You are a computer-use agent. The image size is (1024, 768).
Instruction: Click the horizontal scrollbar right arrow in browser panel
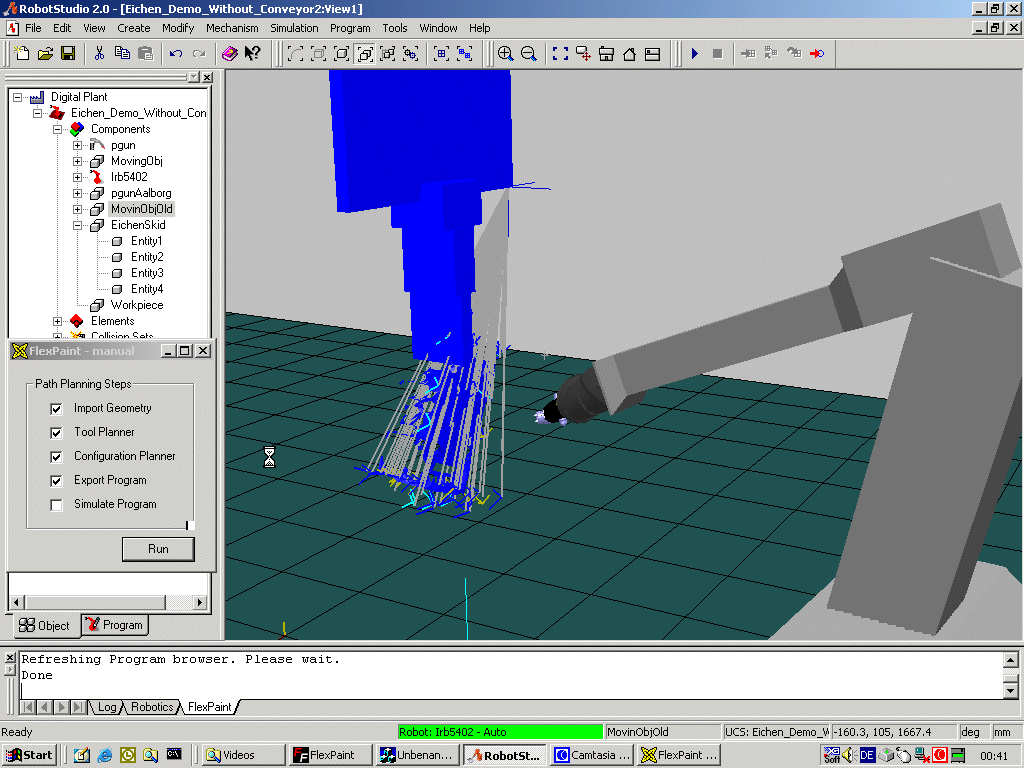(200, 602)
